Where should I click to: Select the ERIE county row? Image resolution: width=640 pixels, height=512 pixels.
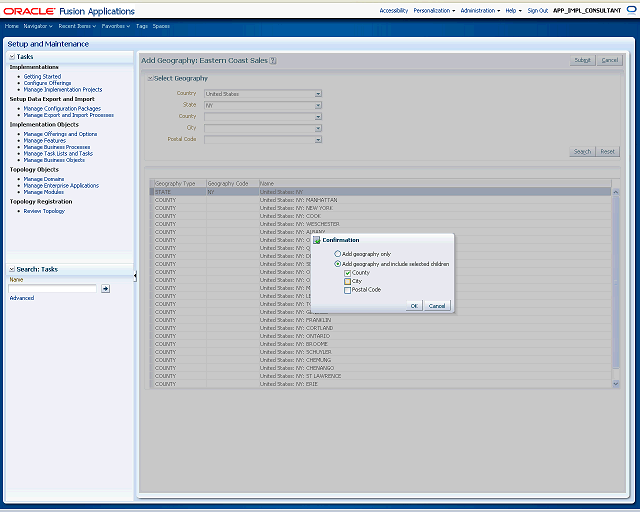380,384
